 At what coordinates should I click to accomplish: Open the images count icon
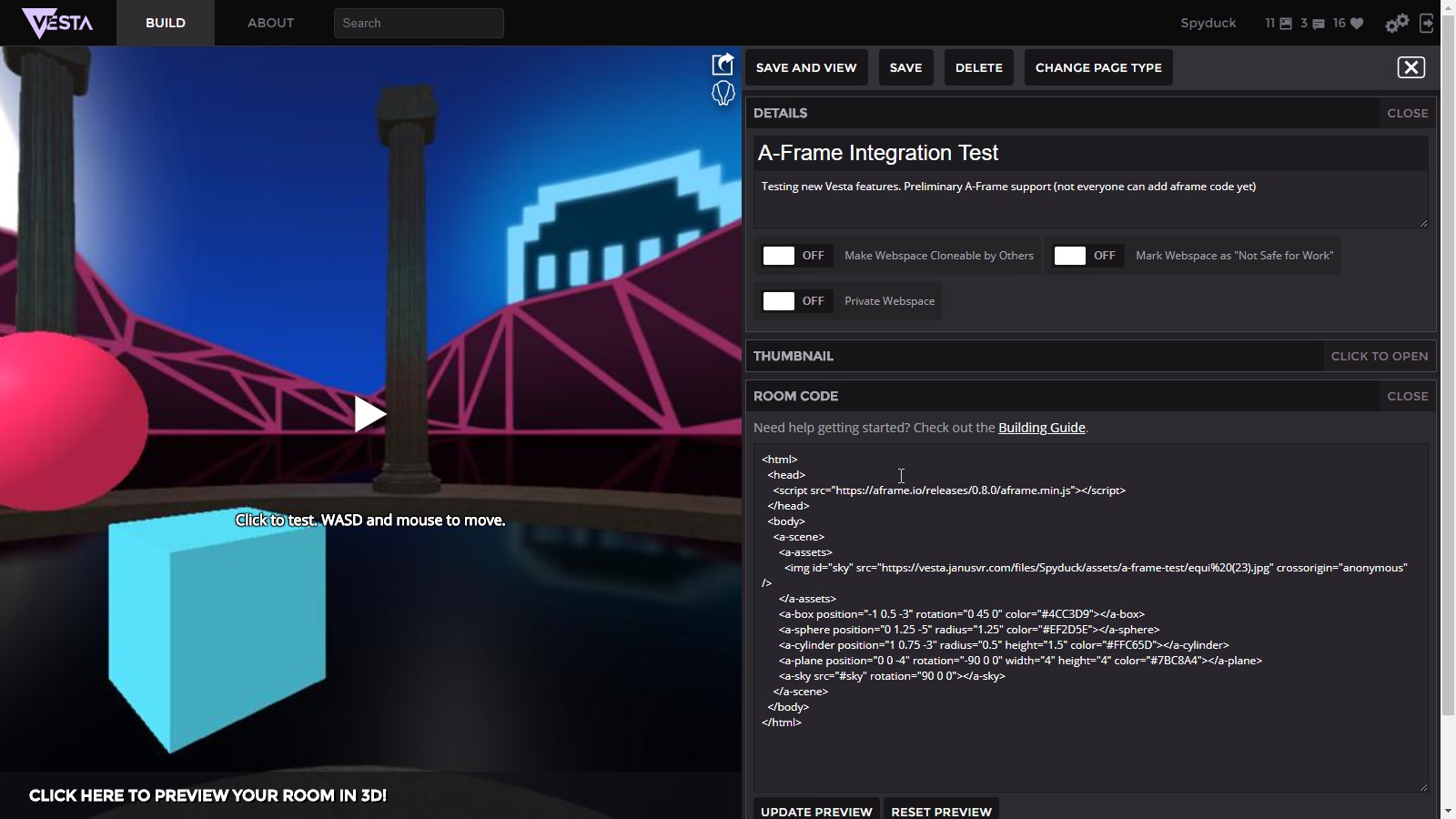1286,24
